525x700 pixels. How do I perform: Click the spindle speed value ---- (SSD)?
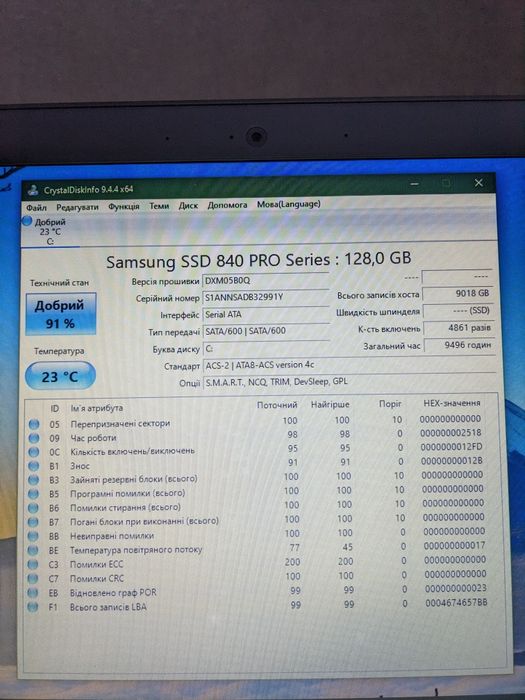point(458,311)
